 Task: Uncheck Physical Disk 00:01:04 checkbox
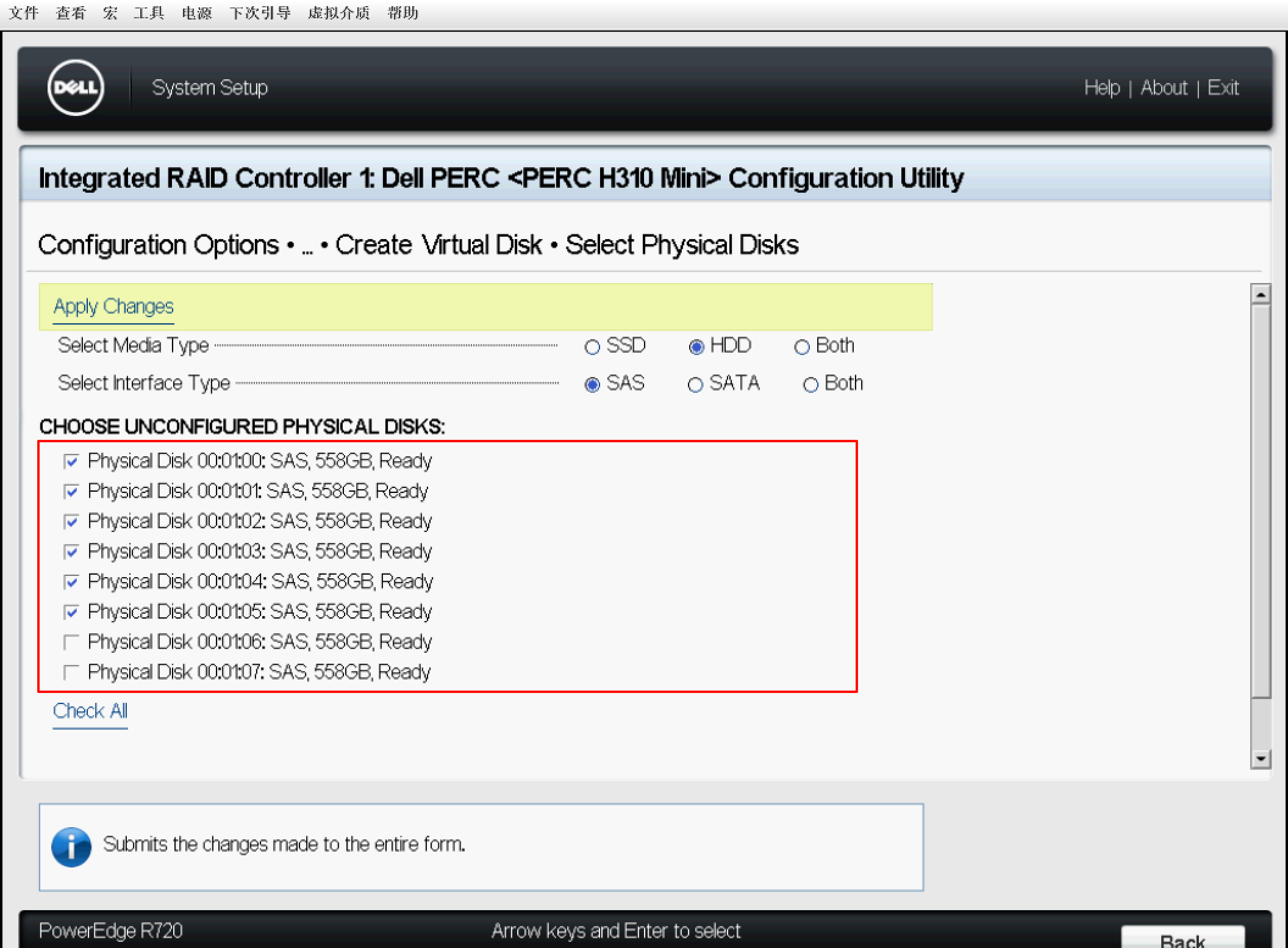[x=71, y=582]
